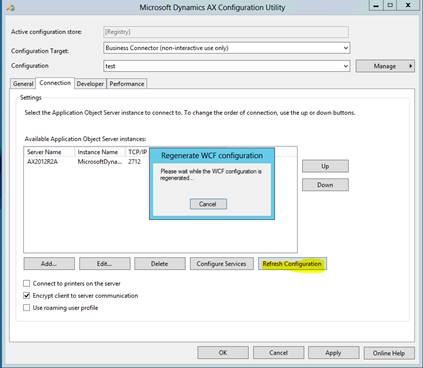Apply the configuration changes
The image size is (423, 368).
point(333,353)
